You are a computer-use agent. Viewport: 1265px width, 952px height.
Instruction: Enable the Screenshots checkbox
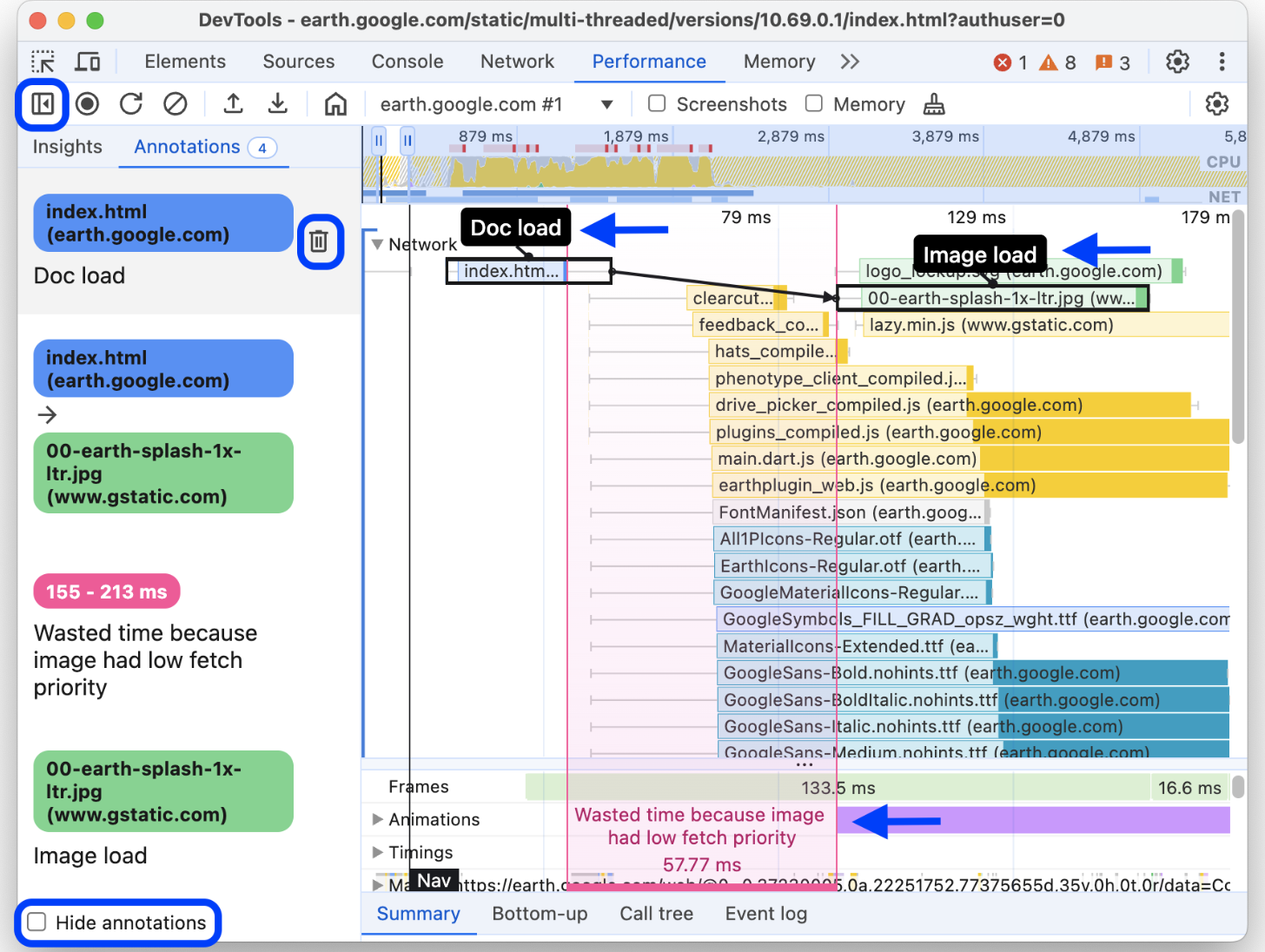658,104
